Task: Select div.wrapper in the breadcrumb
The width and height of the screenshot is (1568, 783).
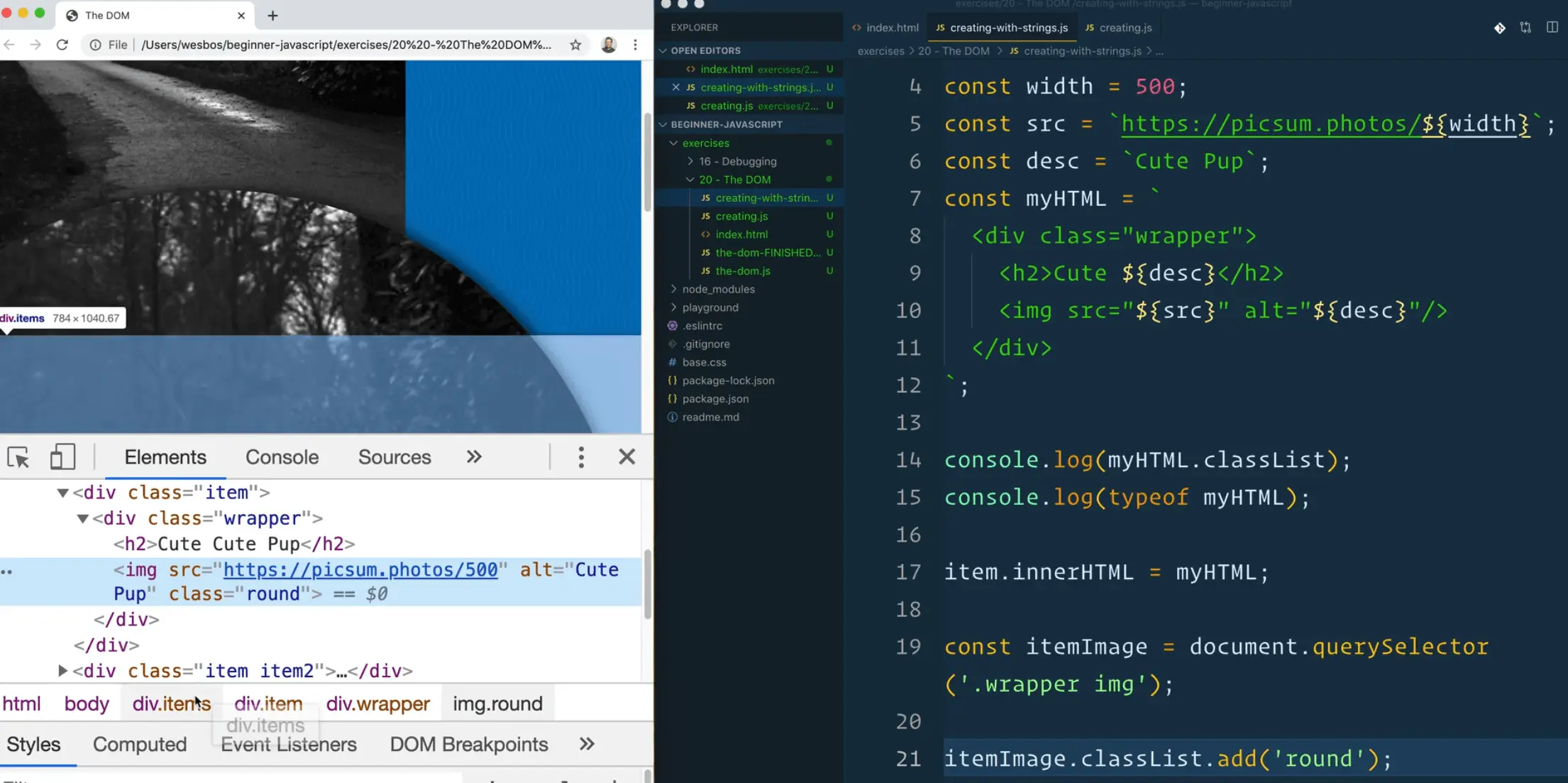Action: tap(377, 704)
